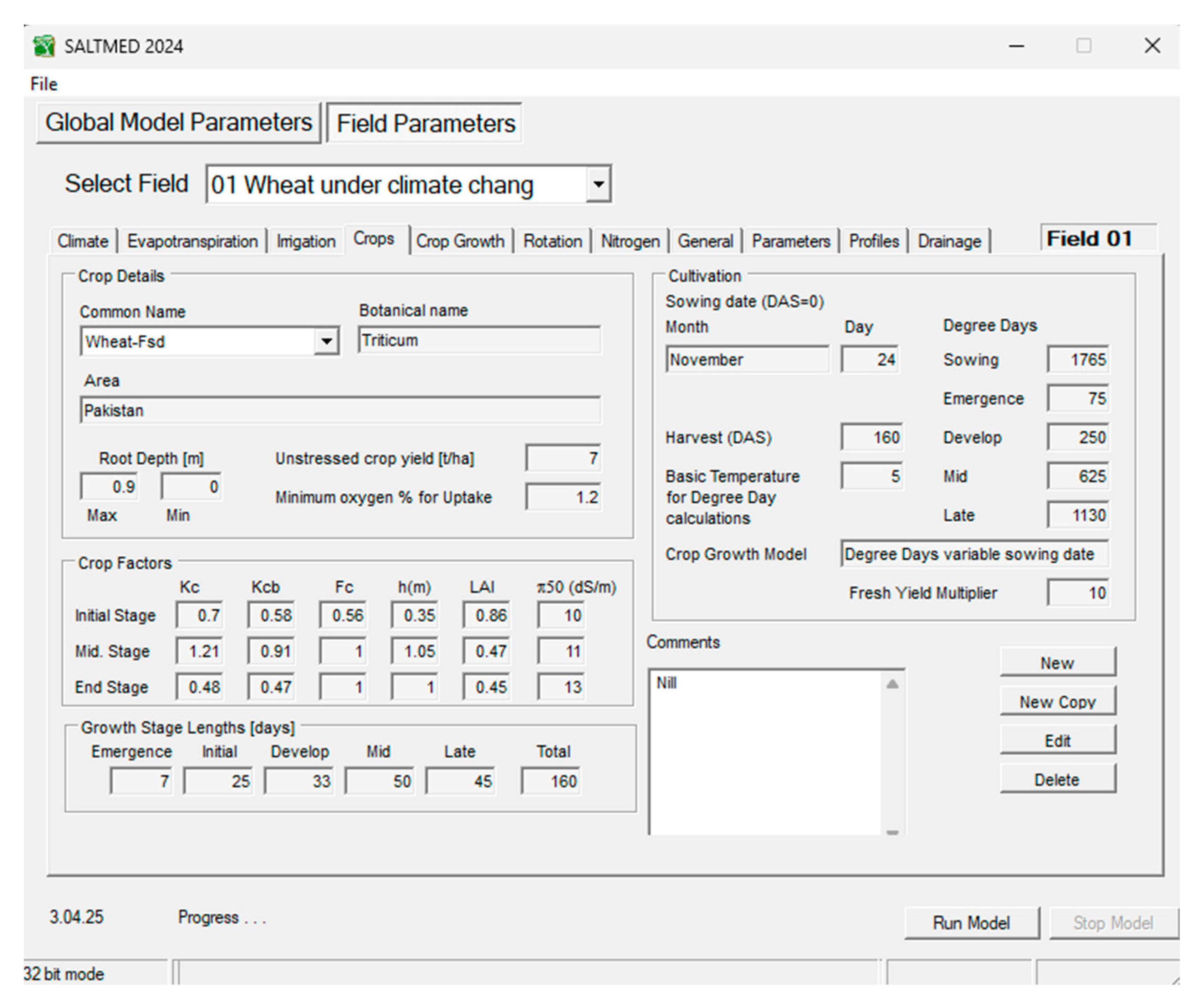
Task: Click the Degree Days Emergence field
Action: [1078, 398]
